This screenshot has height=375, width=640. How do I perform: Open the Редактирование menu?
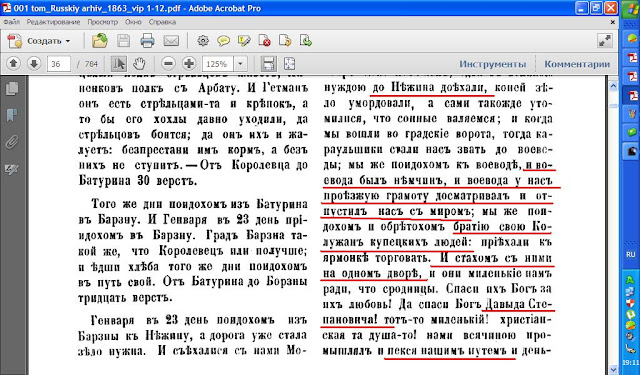pos(53,22)
